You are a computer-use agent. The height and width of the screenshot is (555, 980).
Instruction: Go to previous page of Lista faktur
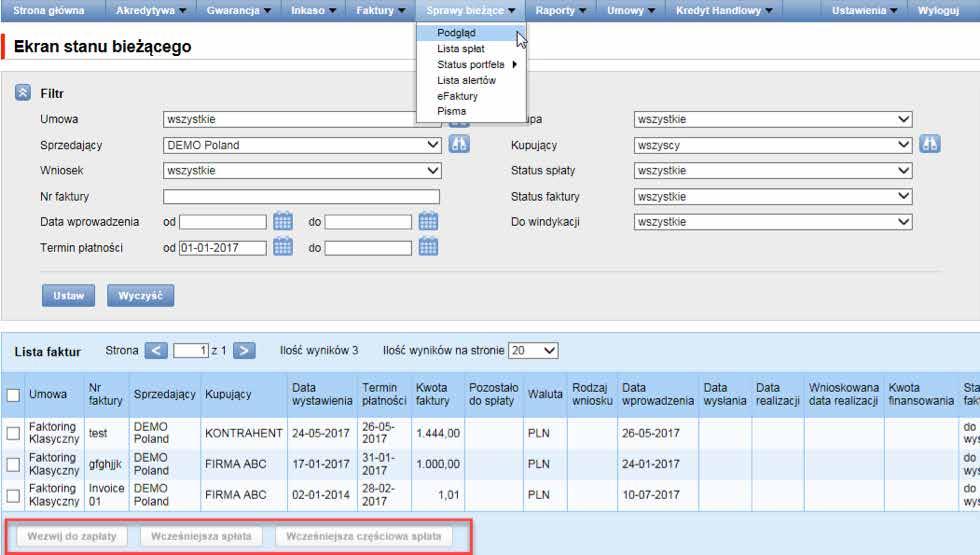[x=156, y=351]
